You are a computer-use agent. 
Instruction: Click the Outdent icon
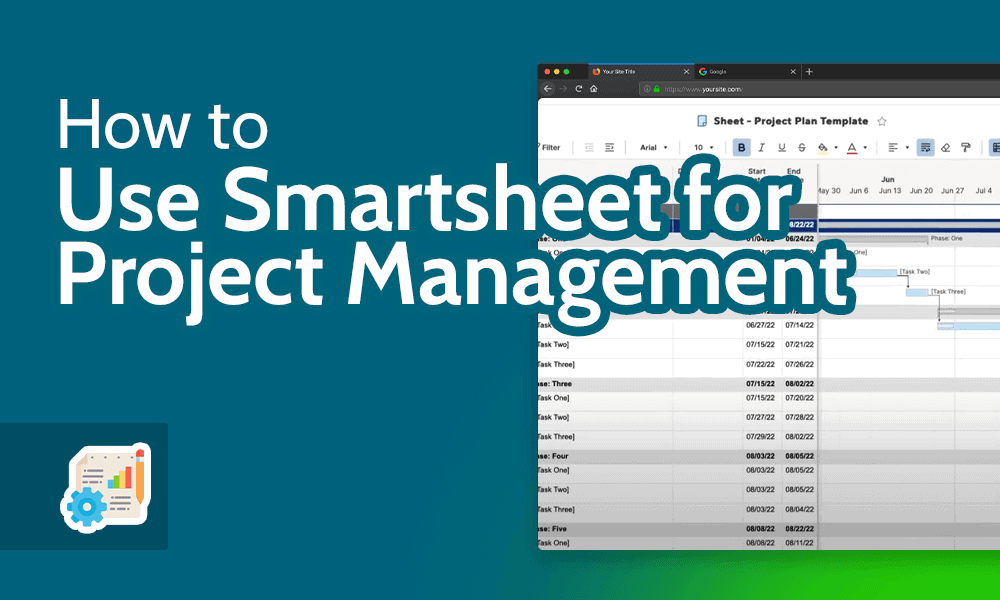click(x=589, y=147)
